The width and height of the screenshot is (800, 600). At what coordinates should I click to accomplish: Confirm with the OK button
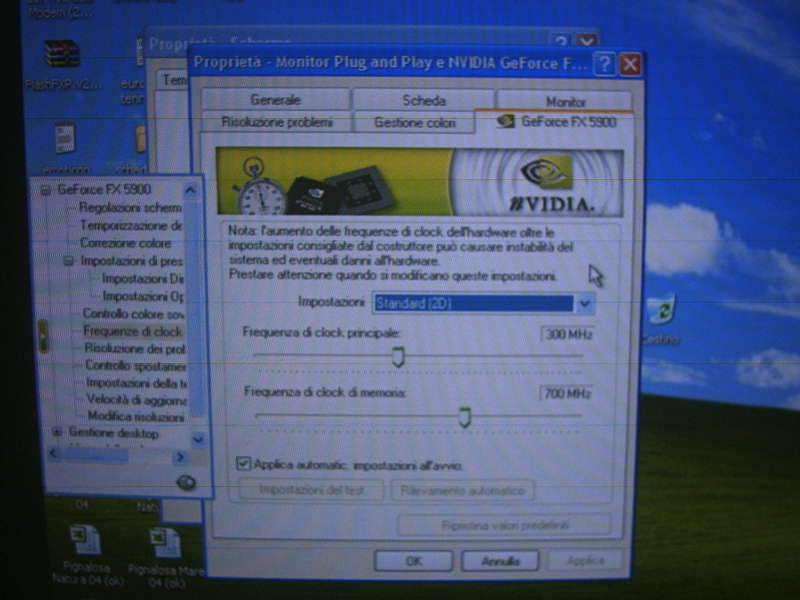pyautogui.click(x=413, y=561)
